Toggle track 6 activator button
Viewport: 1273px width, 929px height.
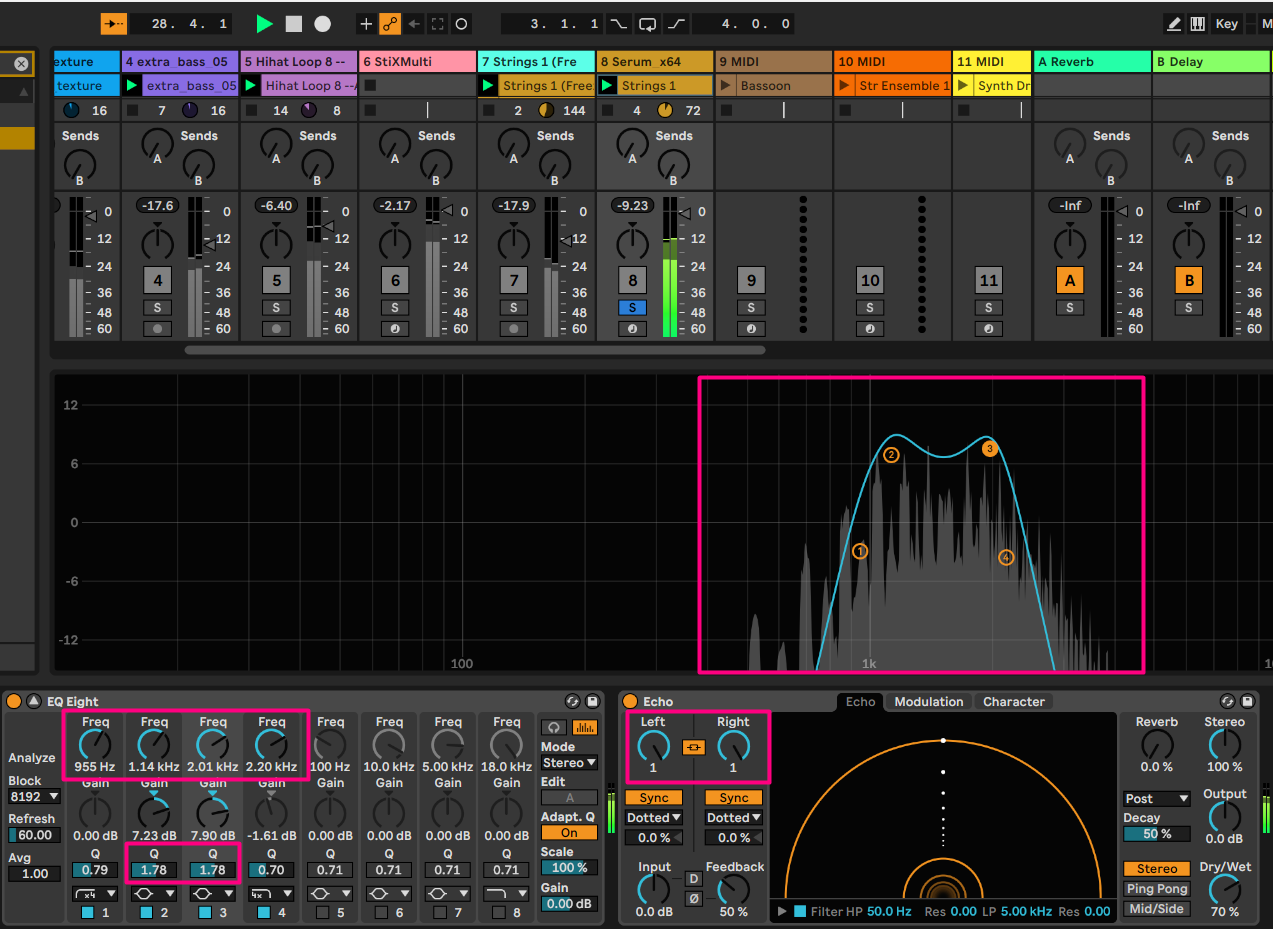point(395,281)
